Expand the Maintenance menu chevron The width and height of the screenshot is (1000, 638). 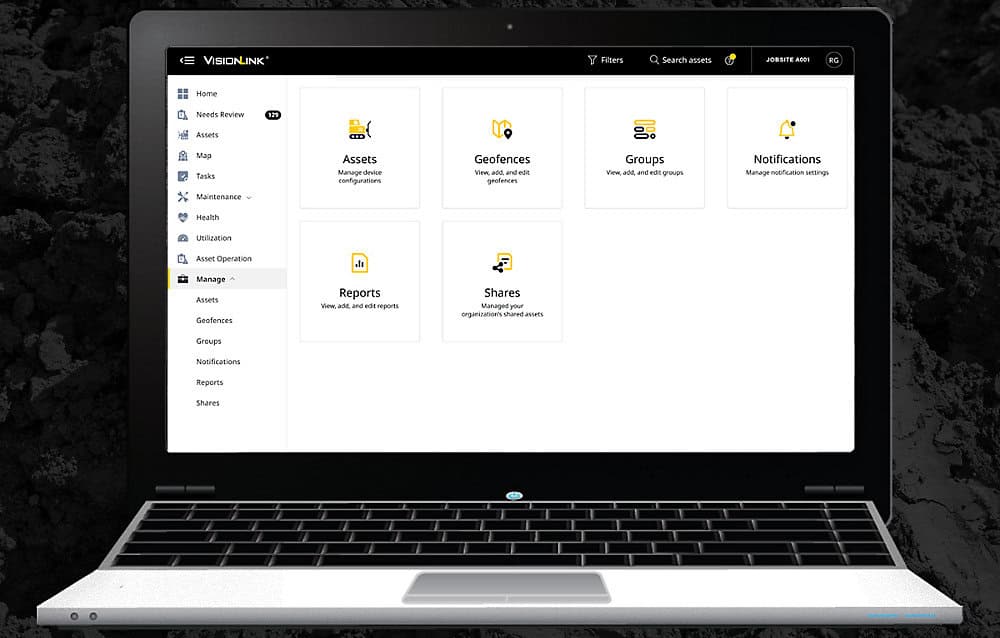(x=249, y=197)
